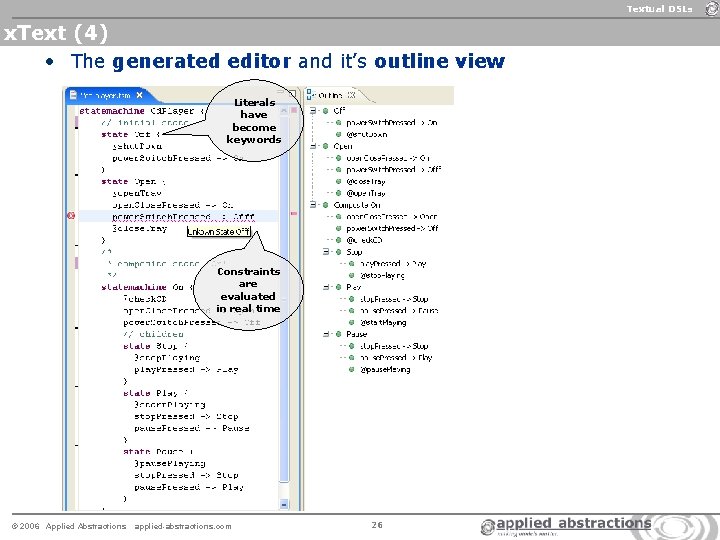
Task: Click the editor scrollbar up arrow
Action: (284, 110)
